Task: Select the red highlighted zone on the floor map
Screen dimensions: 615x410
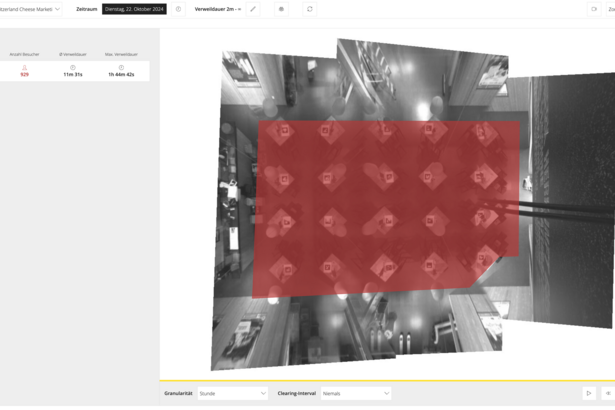Action: click(386, 208)
